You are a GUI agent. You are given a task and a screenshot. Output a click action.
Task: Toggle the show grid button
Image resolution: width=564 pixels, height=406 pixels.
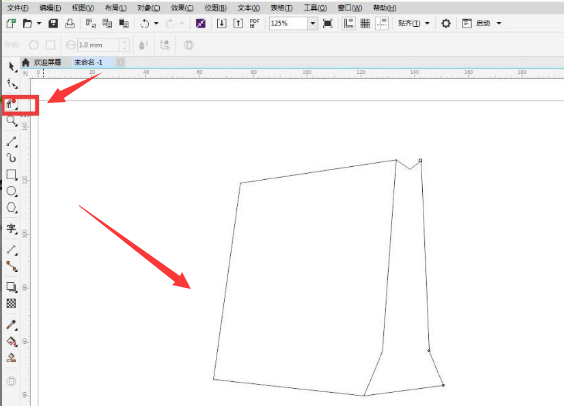[x=365, y=23]
